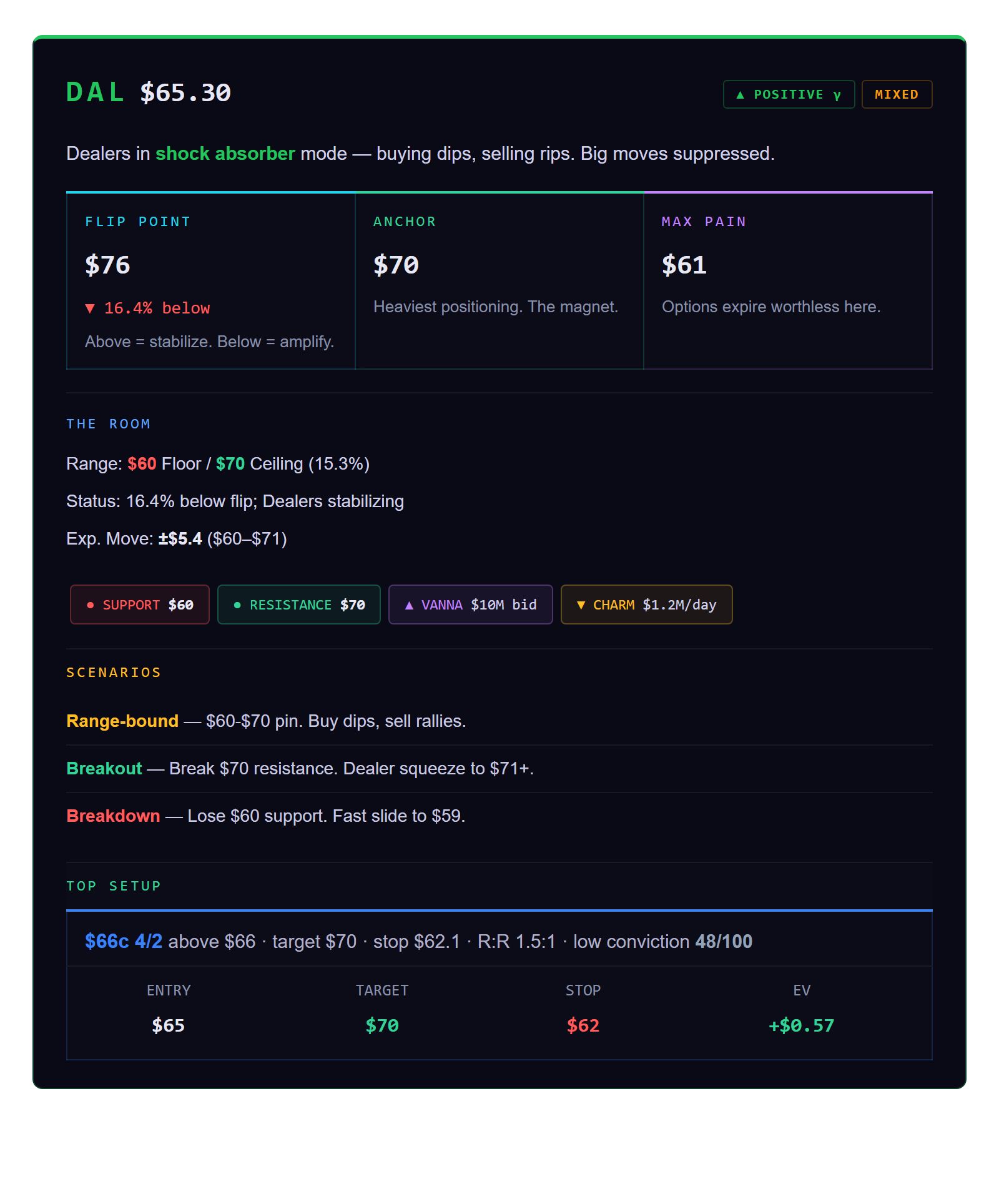Click the yellow down-triangle in CHARM chip
The image size is (999, 1204).
click(581, 605)
